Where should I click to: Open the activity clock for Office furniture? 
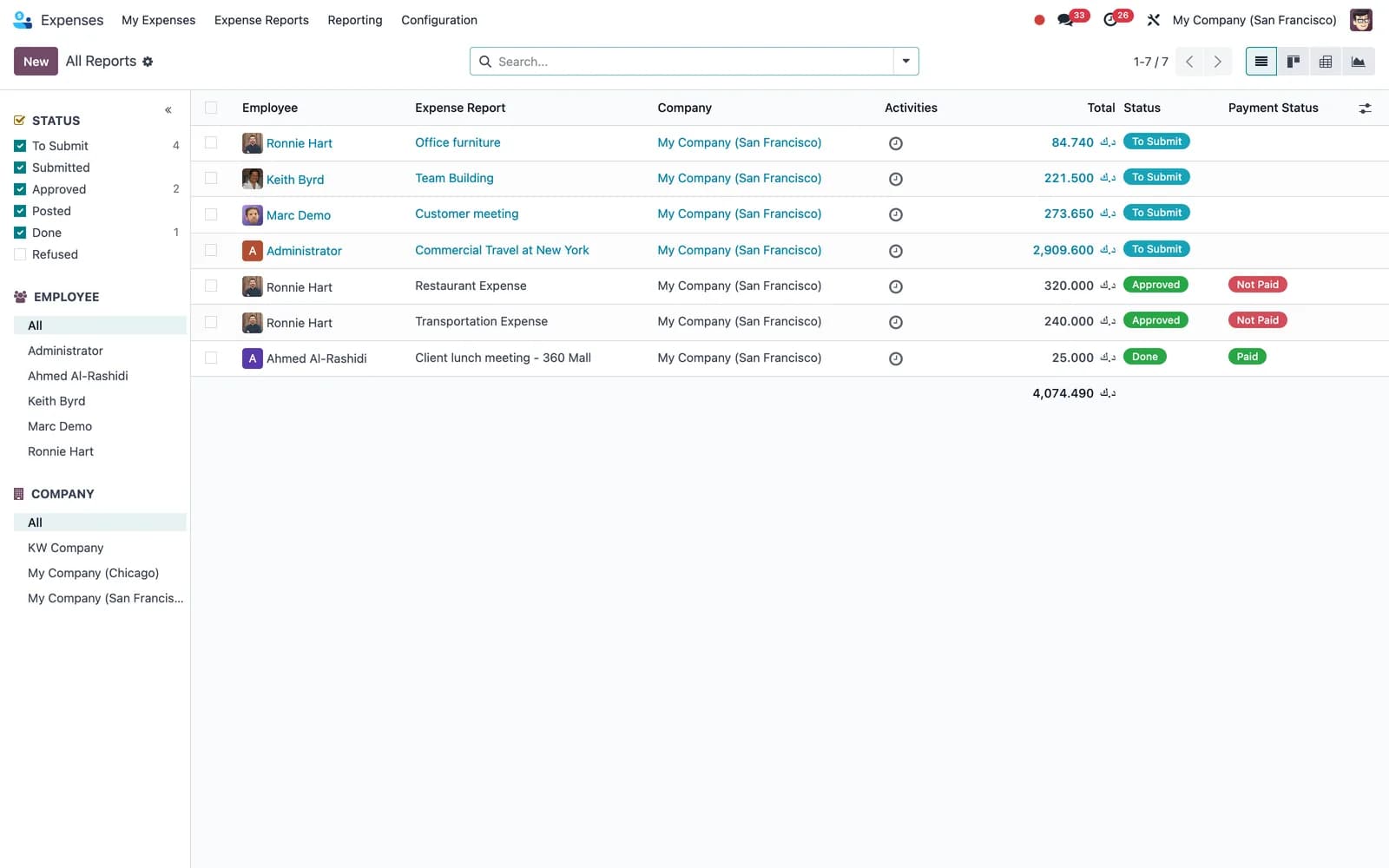[896, 143]
